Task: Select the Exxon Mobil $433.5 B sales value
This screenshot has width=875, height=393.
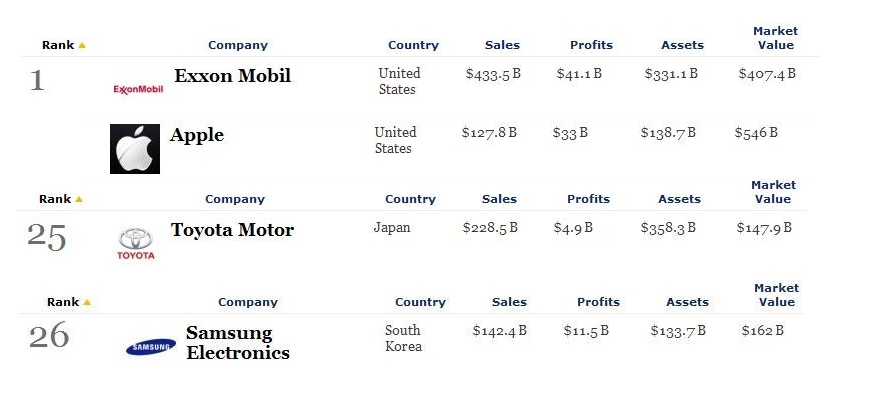Action: point(493,74)
